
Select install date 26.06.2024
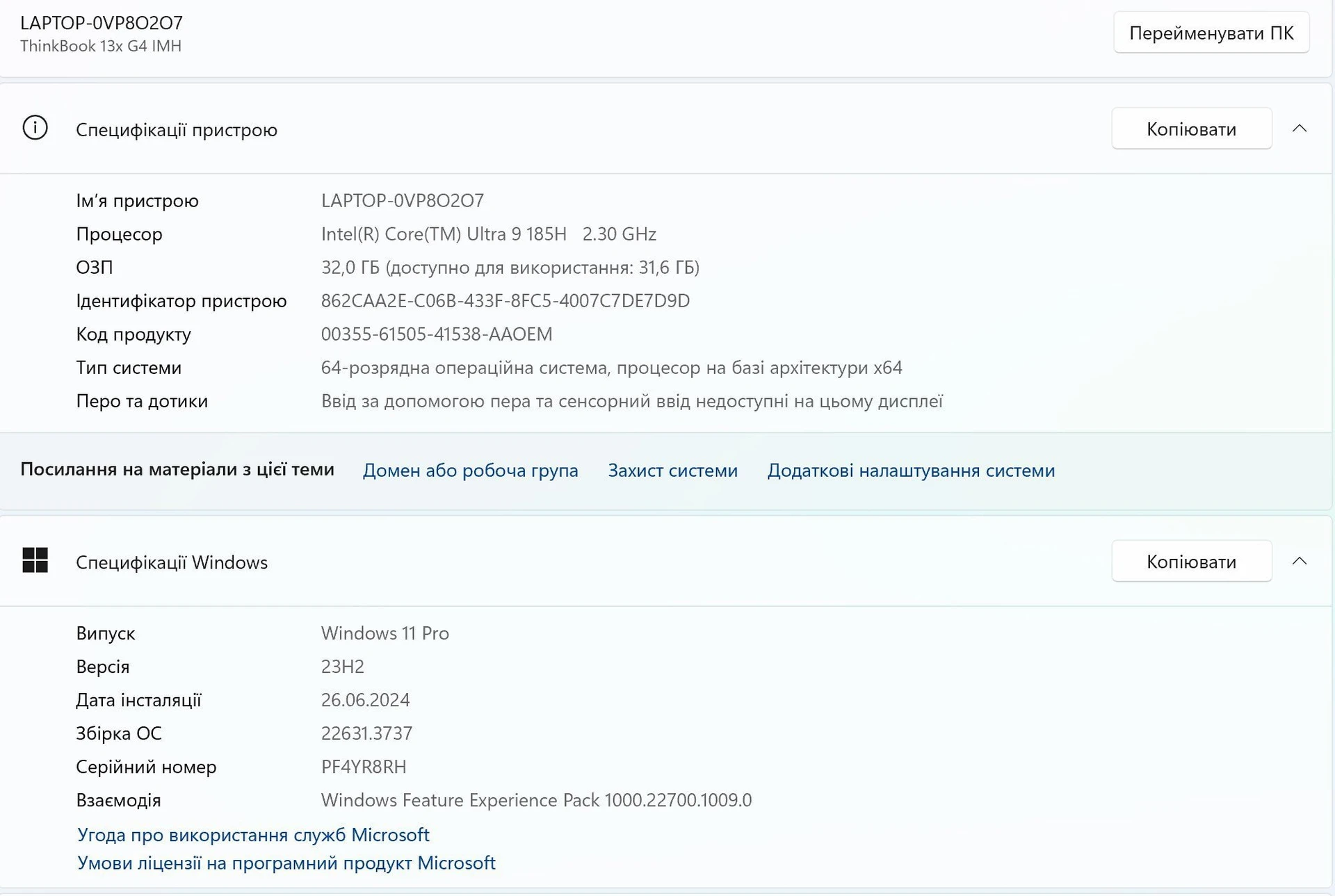pos(366,700)
